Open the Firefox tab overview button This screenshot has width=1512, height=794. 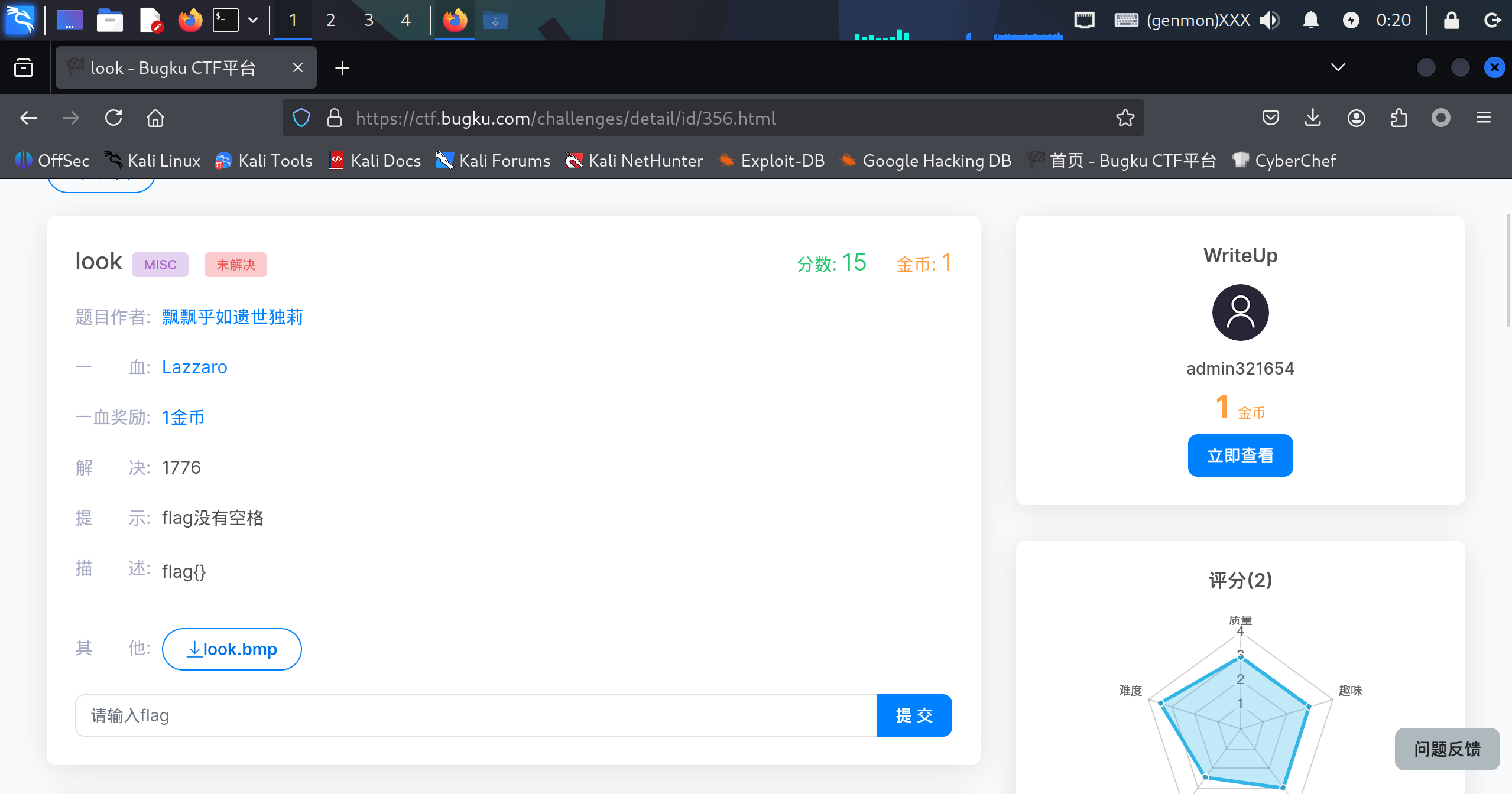click(x=24, y=67)
